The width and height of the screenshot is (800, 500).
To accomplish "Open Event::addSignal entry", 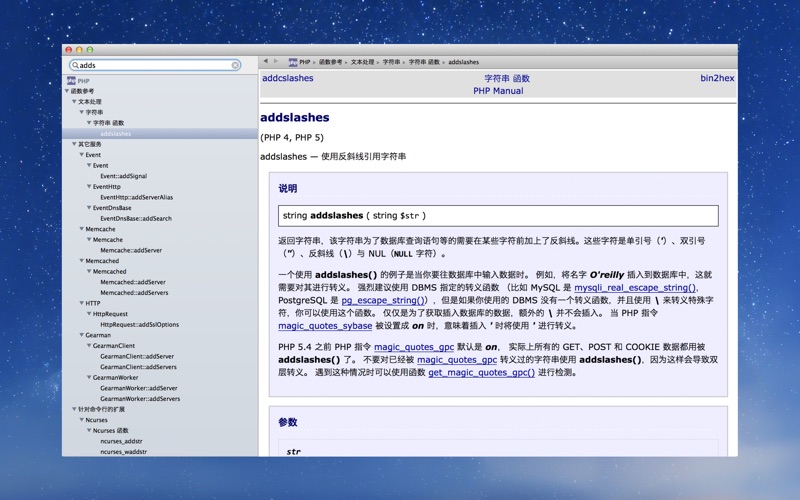I will click(x=123, y=176).
